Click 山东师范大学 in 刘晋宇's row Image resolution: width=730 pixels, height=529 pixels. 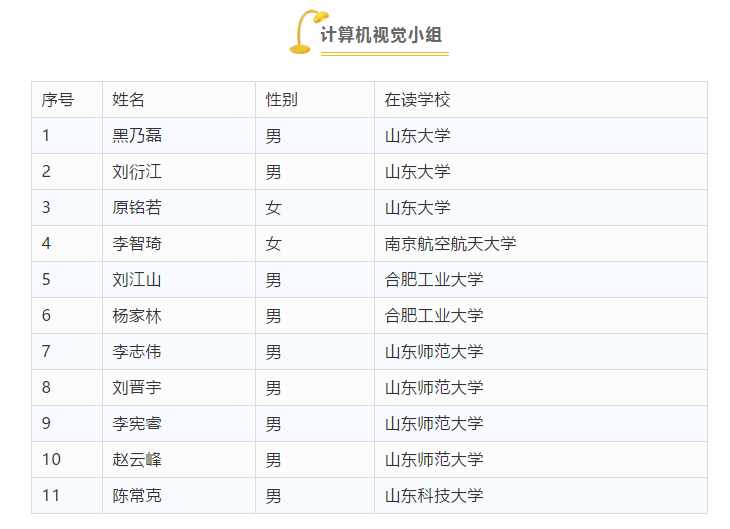434,387
